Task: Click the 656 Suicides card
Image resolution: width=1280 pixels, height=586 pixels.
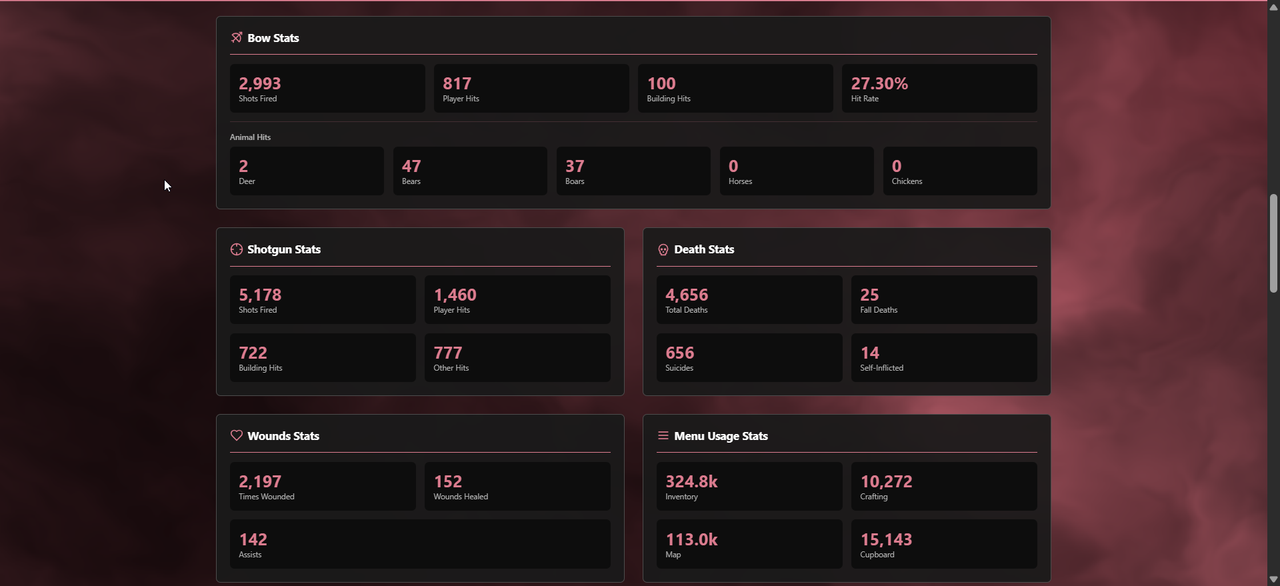Action: 750,358
